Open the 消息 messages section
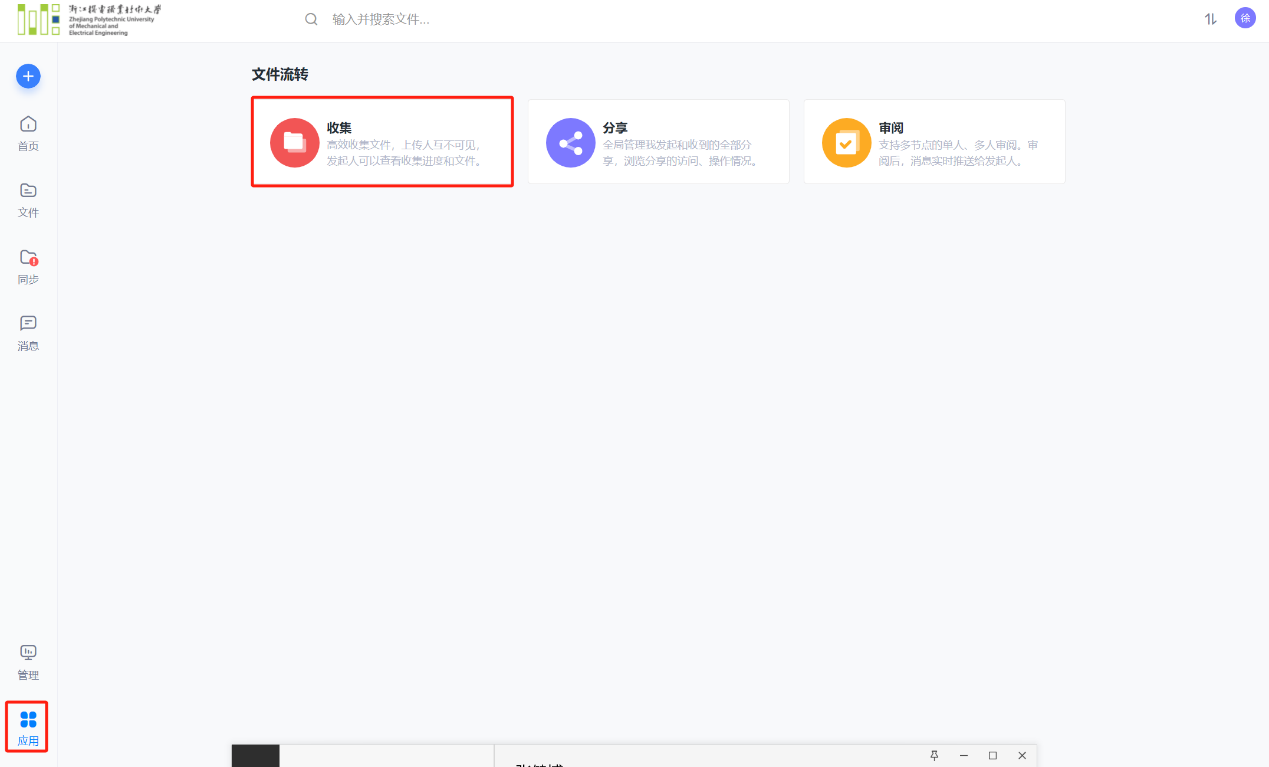Image resolution: width=1269 pixels, height=767 pixels. click(28, 332)
